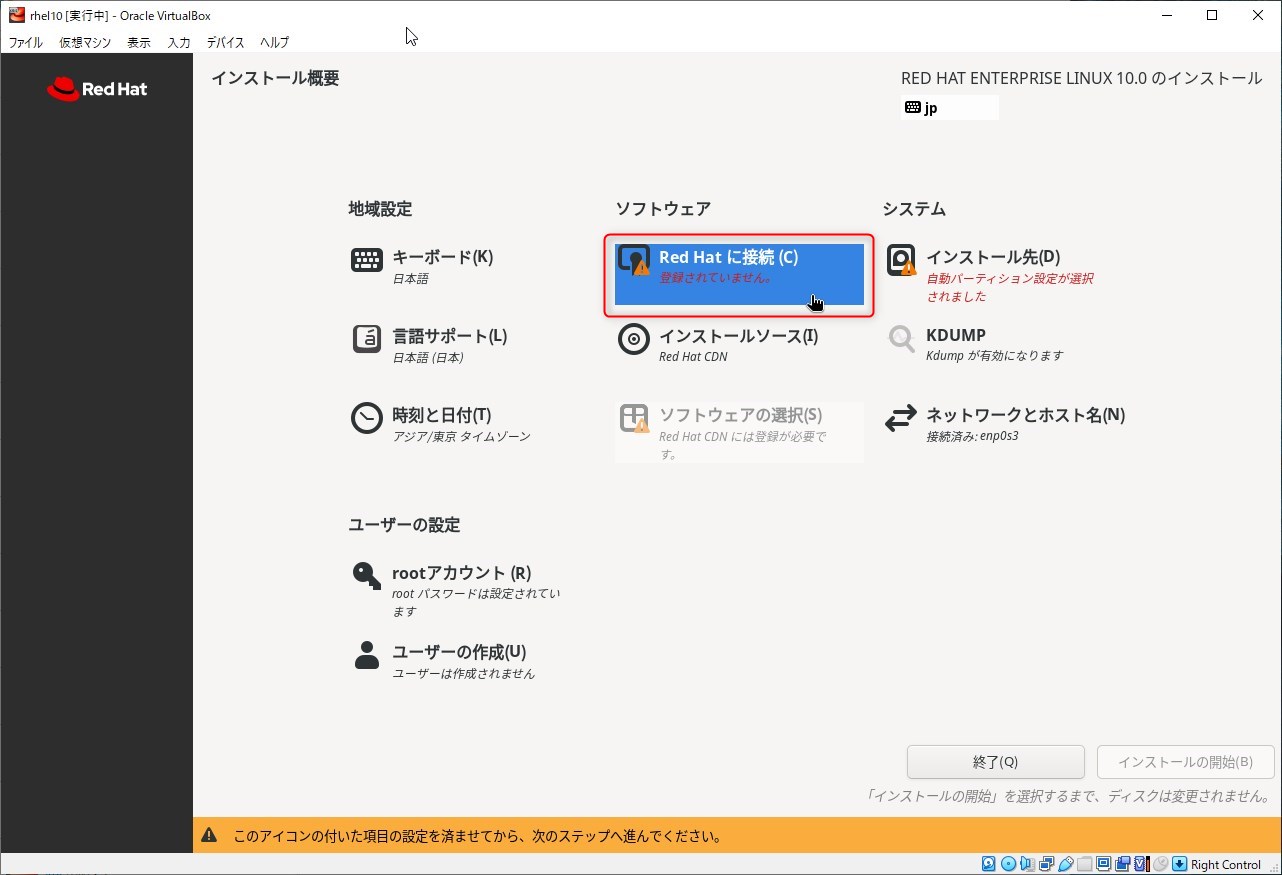Open the デバイス menu

(x=225, y=43)
